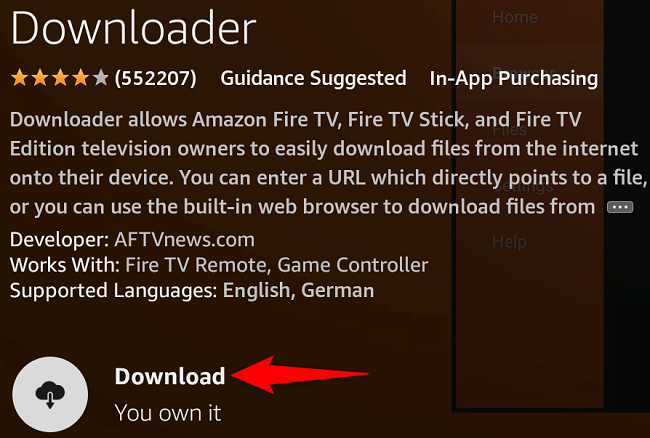650x438 pixels.
Task: Open the 552207 reviews count
Action: click(155, 78)
